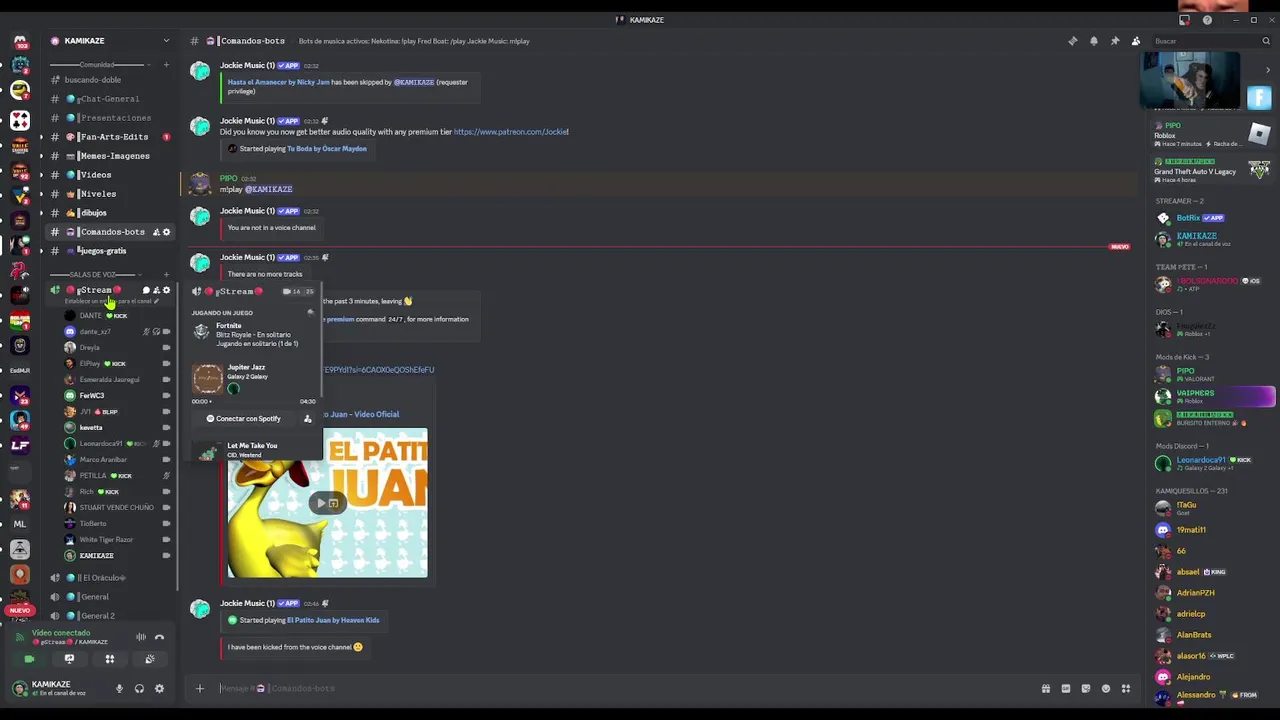Click the plus attachment button in message bar
Screen dimensions: 1280x720
[x=199, y=688]
